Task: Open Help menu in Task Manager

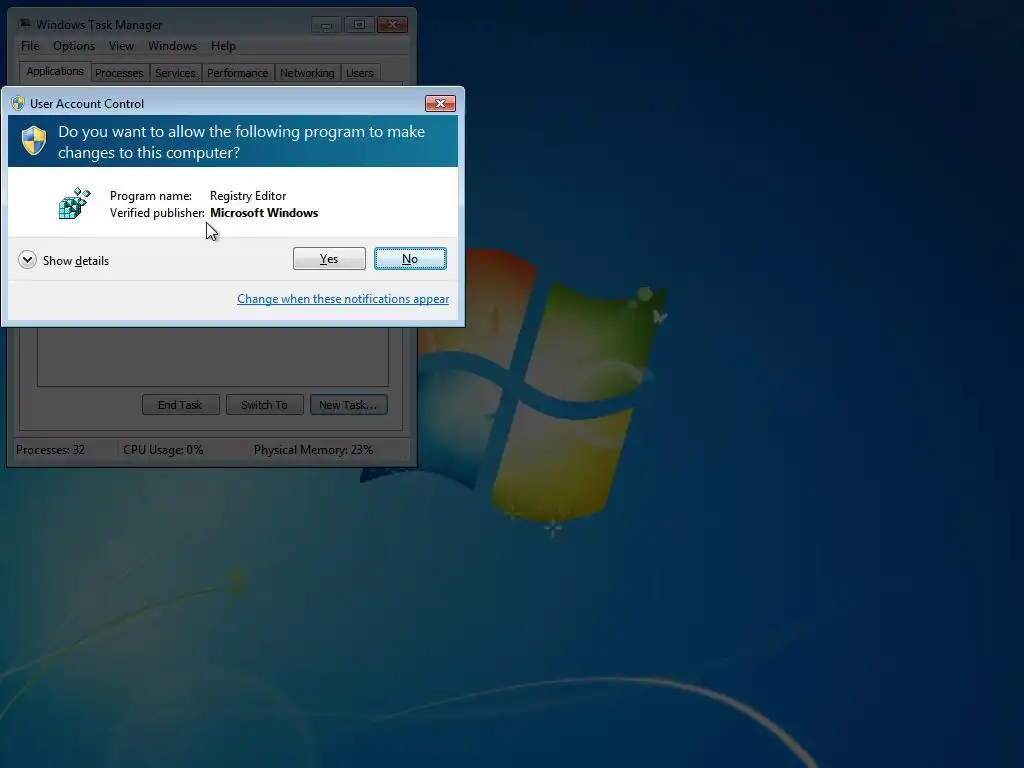Action: pyautogui.click(x=223, y=46)
